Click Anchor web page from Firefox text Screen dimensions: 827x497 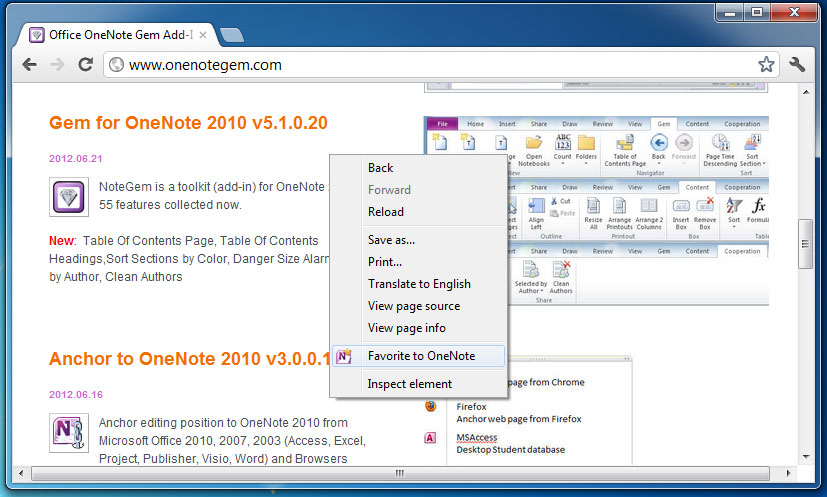tap(519, 419)
